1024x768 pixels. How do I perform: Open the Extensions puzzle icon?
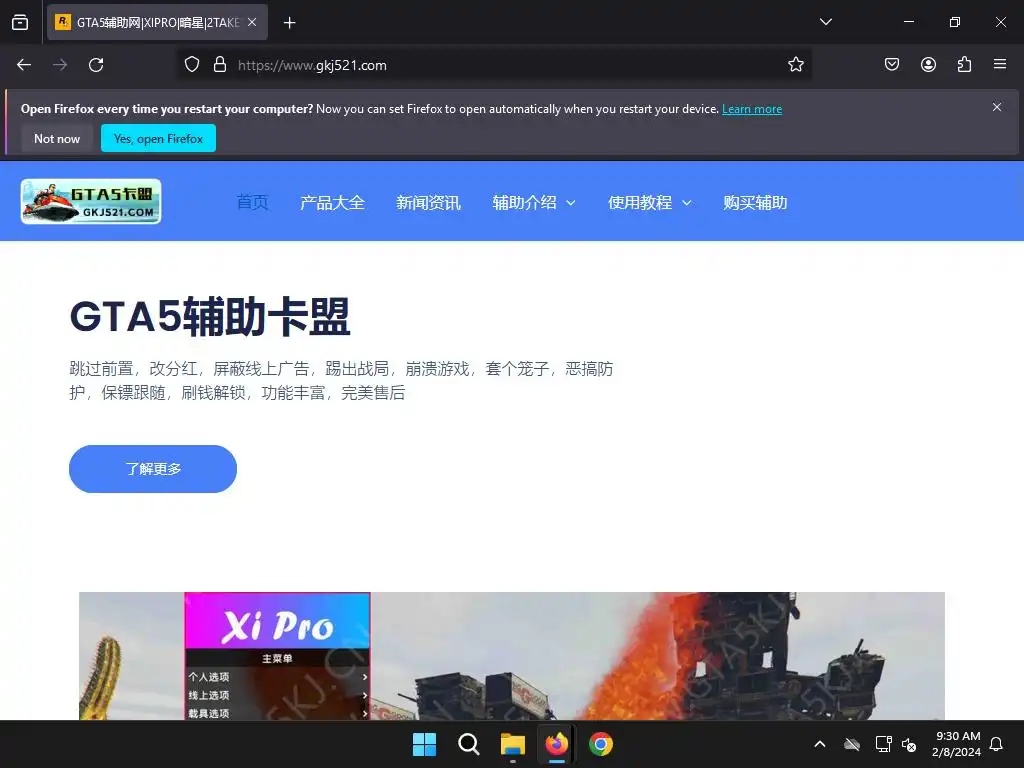click(964, 65)
